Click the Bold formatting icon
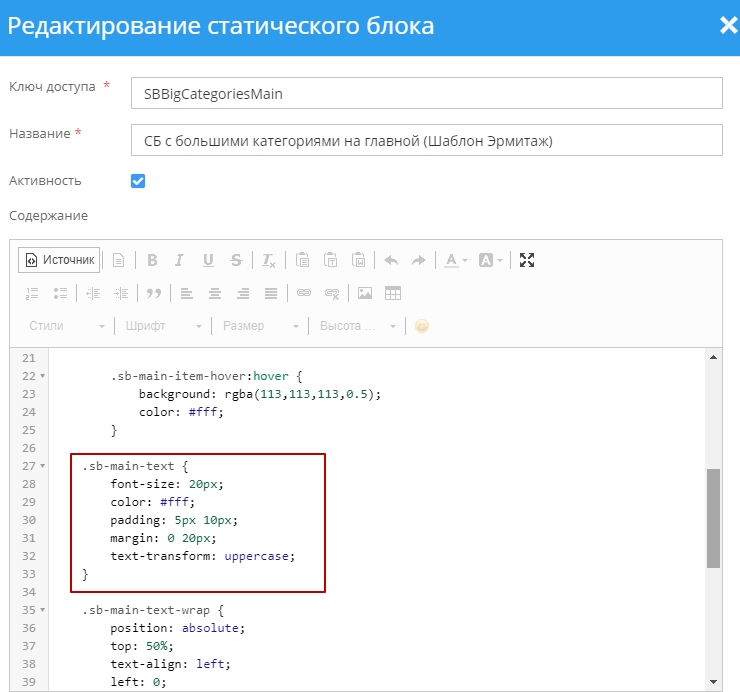This screenshot has height=692, width=740. point(152,260)
